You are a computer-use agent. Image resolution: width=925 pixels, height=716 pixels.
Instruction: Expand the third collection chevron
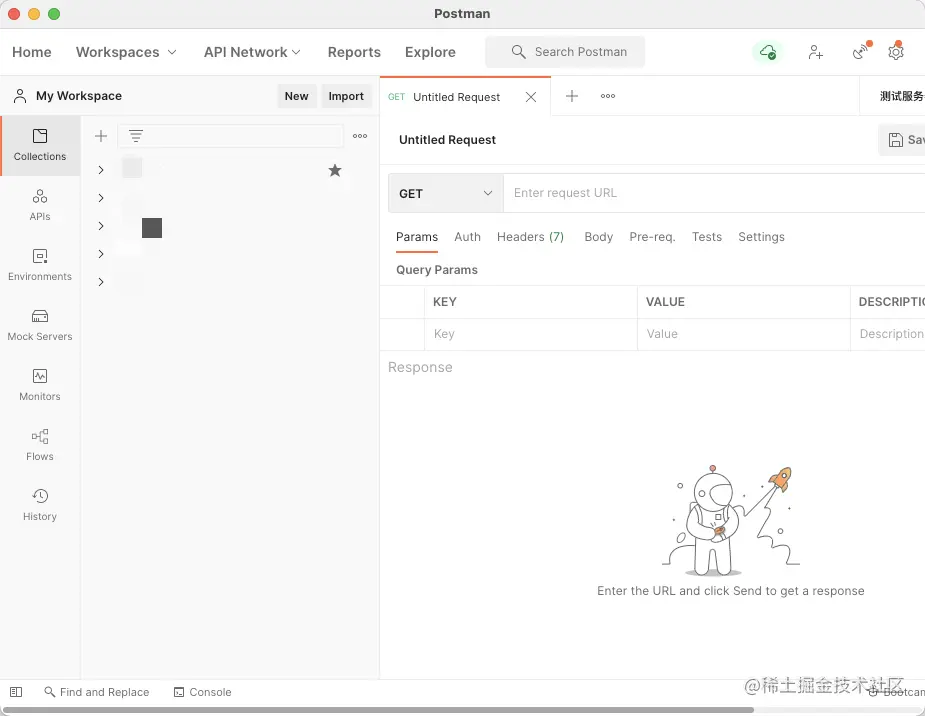(x=101, y=226)
